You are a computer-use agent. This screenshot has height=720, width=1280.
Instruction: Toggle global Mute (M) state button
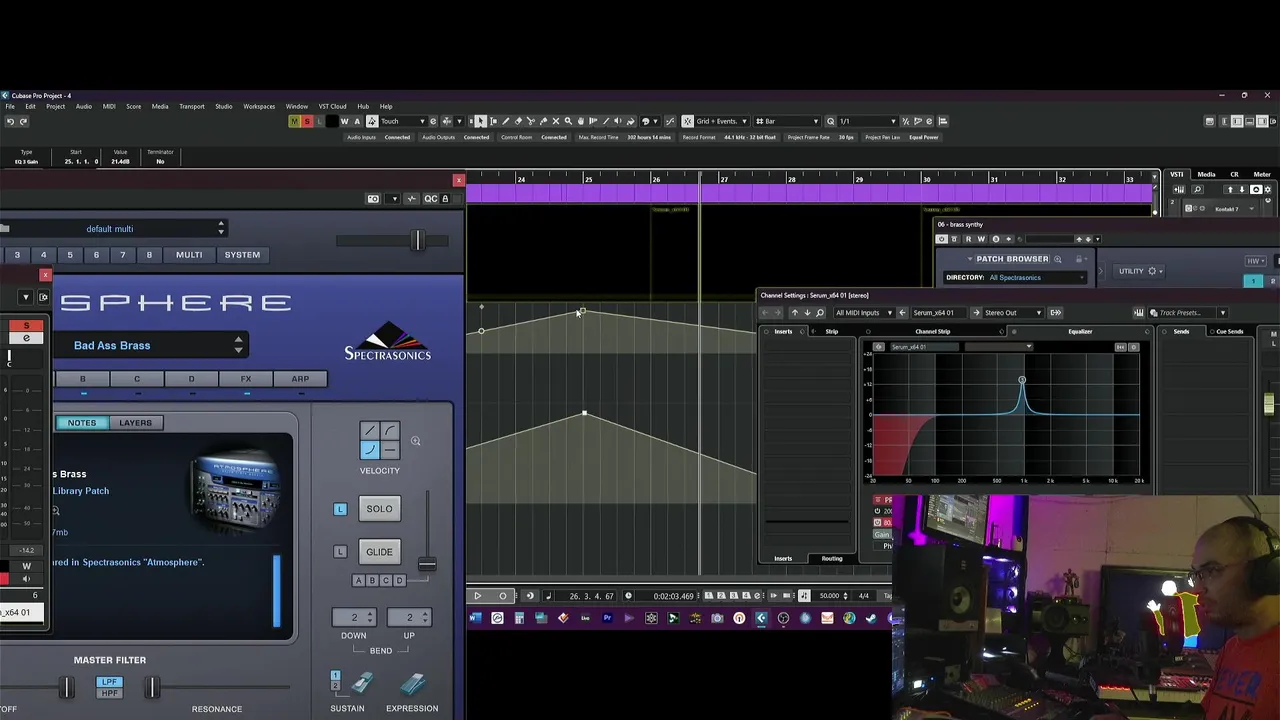pos(294,121)
